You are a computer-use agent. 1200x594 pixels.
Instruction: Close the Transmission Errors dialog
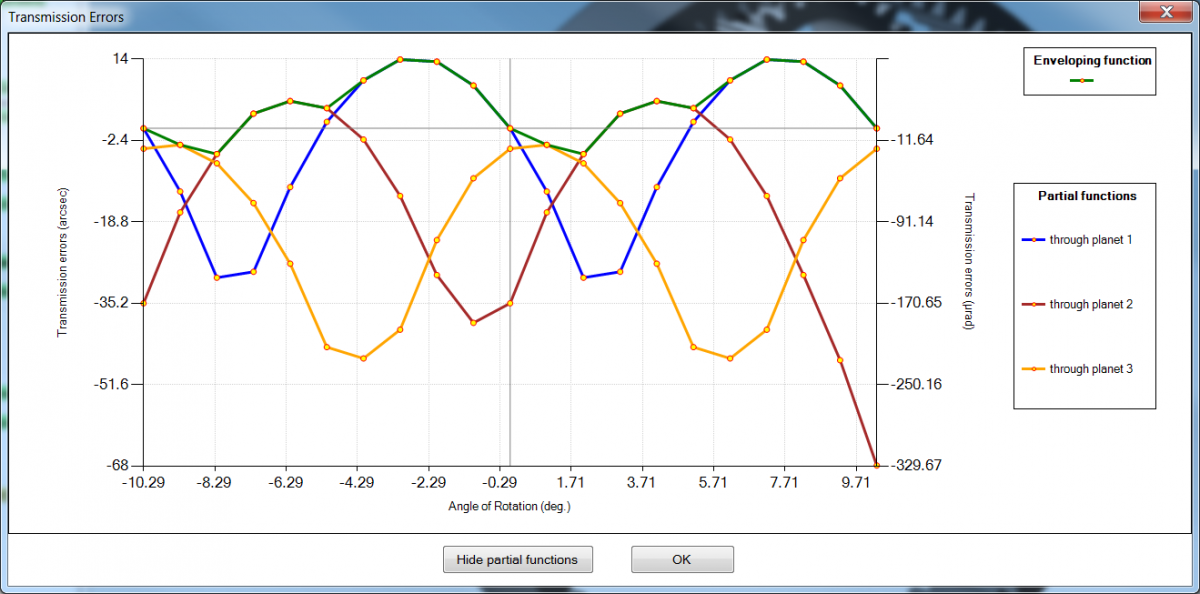coord(1166,13)
